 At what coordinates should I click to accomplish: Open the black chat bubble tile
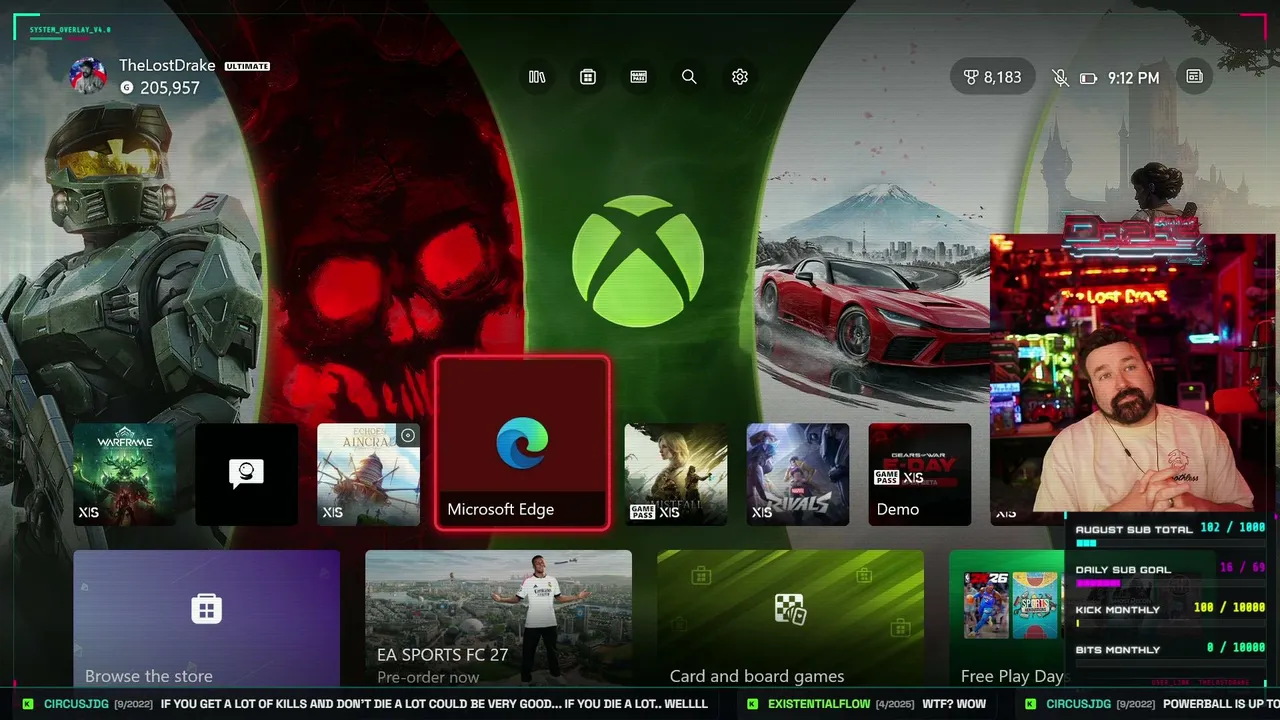(246, 474)
